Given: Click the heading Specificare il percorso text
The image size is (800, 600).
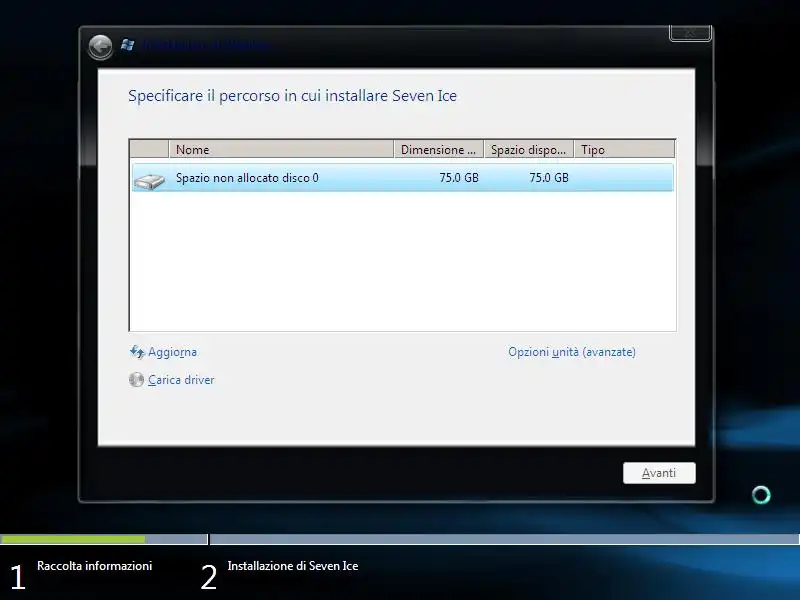Looking at the screenshot, I should tap(292, 96).
